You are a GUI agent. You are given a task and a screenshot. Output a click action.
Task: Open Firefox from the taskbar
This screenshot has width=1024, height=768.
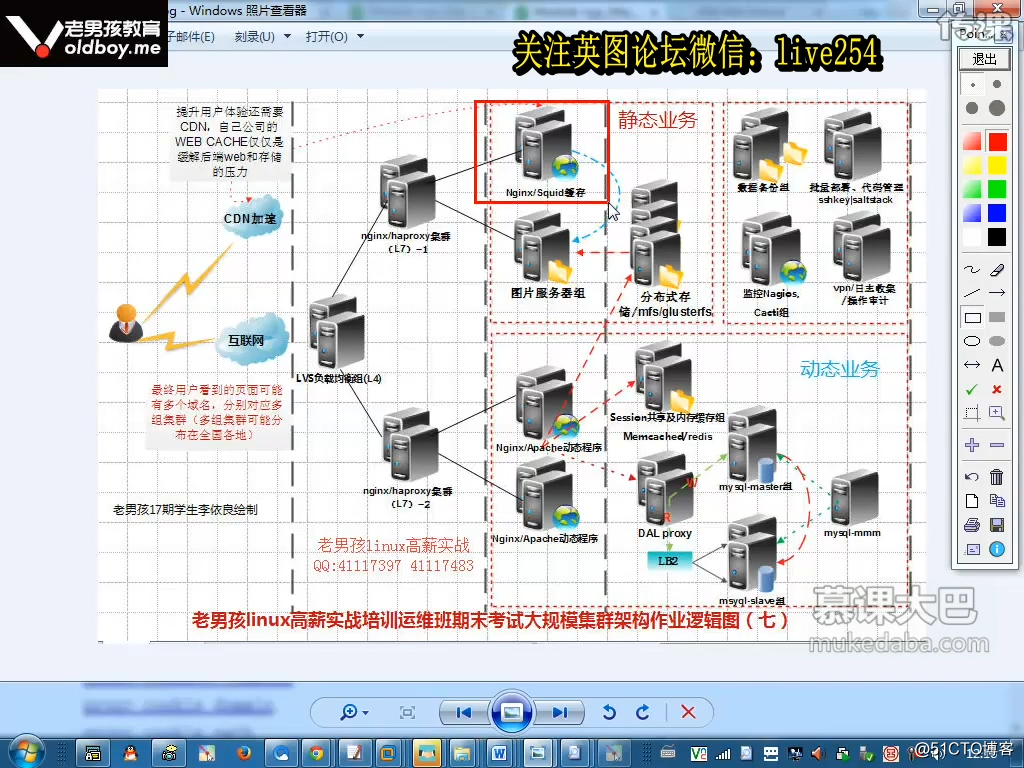point(244,754)
